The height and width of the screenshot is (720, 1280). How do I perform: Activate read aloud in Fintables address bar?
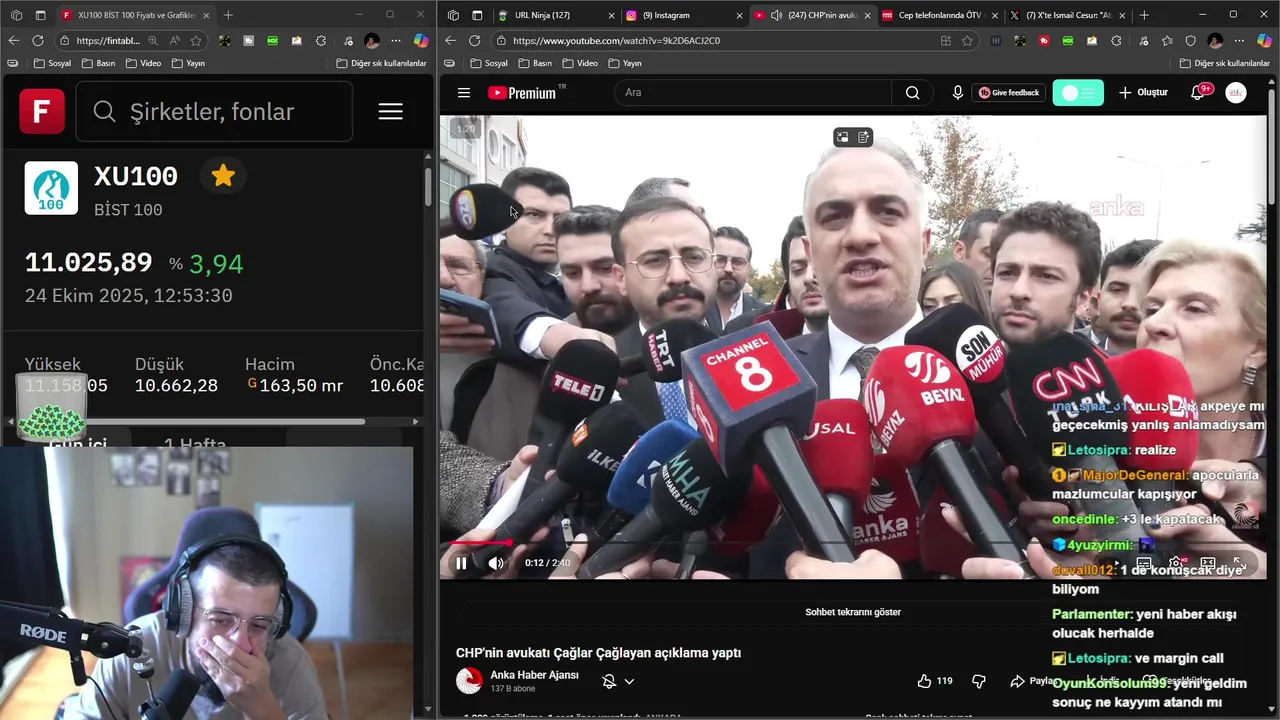click(175, 40)
